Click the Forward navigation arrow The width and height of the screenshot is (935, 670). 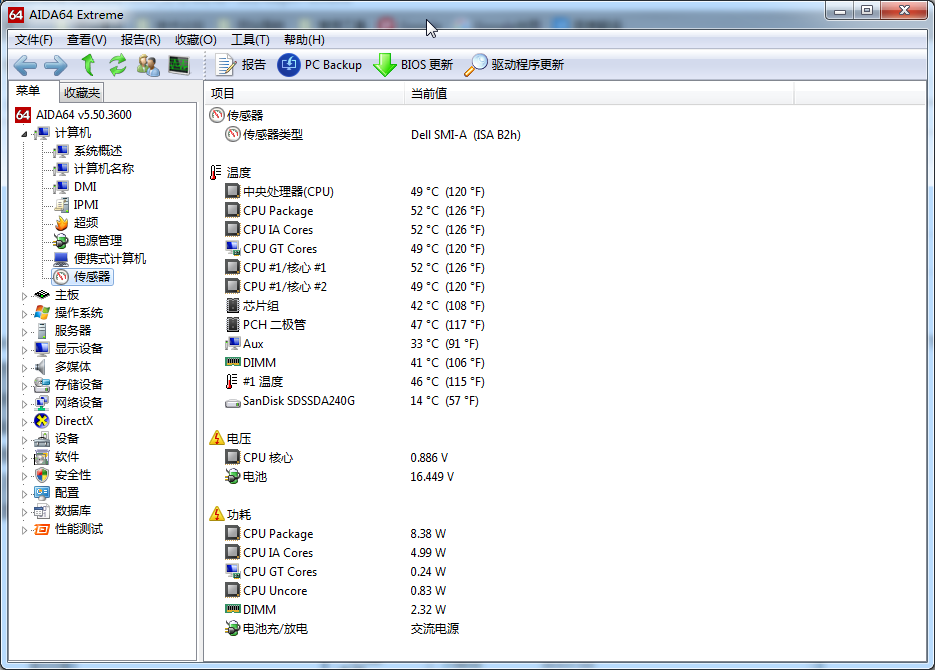point(55,65)
